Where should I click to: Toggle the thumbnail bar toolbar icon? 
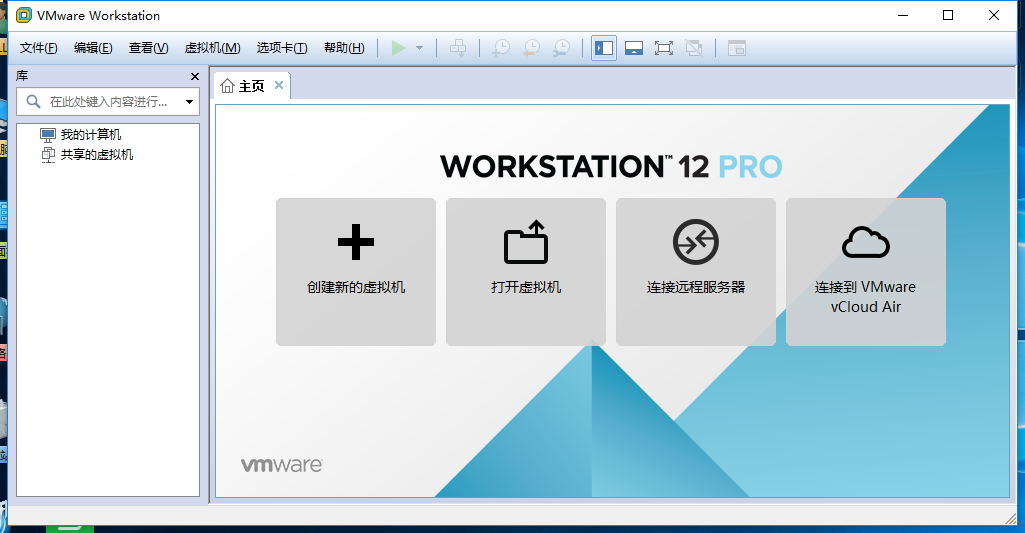[x=633, y=48]
